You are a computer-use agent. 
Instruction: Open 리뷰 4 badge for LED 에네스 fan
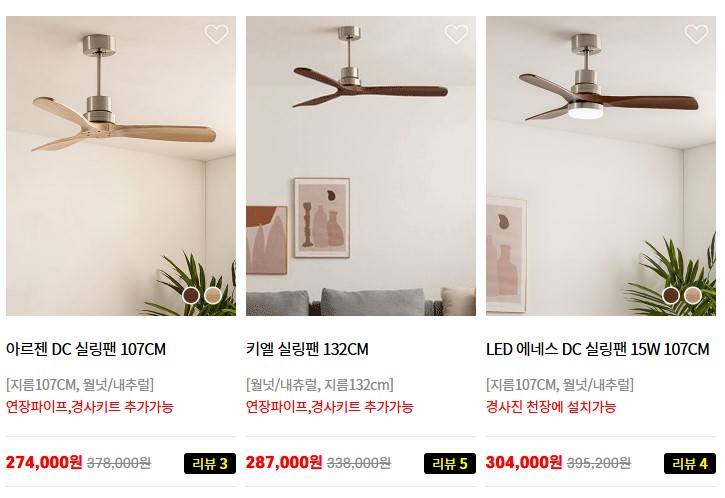point(690,463)
